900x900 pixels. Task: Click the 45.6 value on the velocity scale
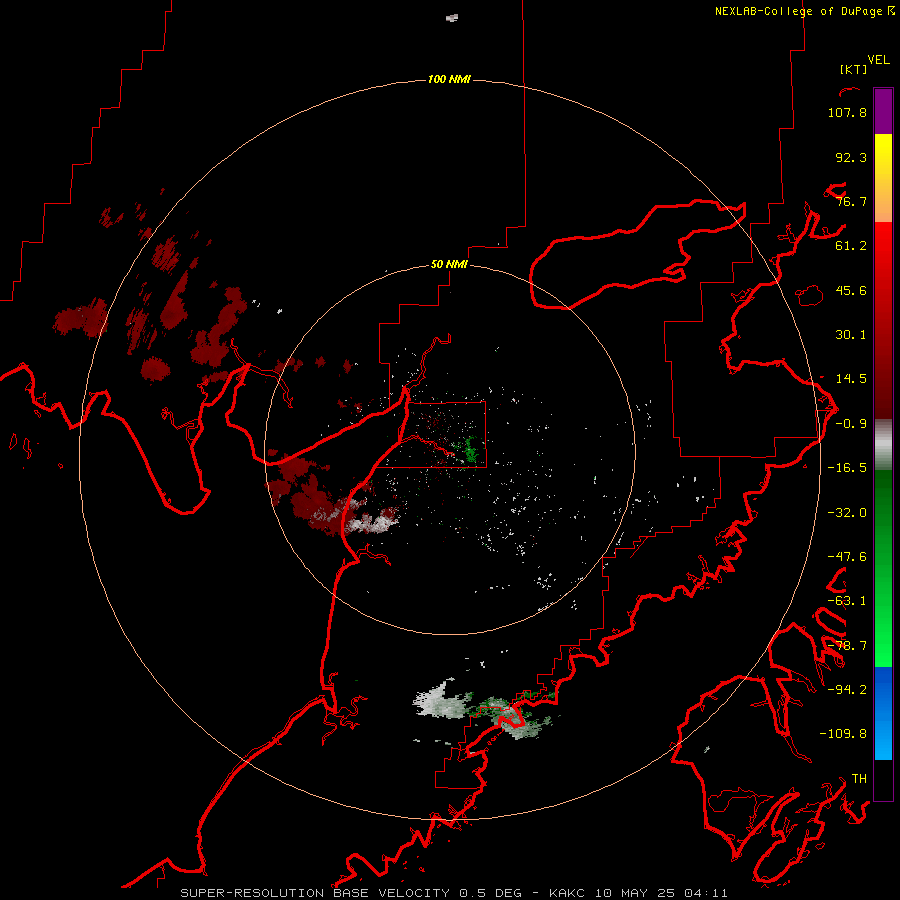851,290
